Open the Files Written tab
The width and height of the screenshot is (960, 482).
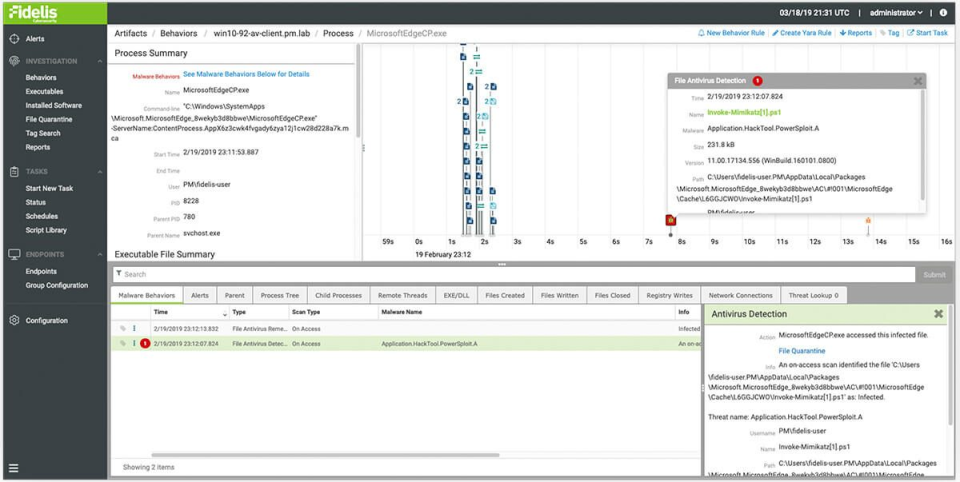click(560, 295)
